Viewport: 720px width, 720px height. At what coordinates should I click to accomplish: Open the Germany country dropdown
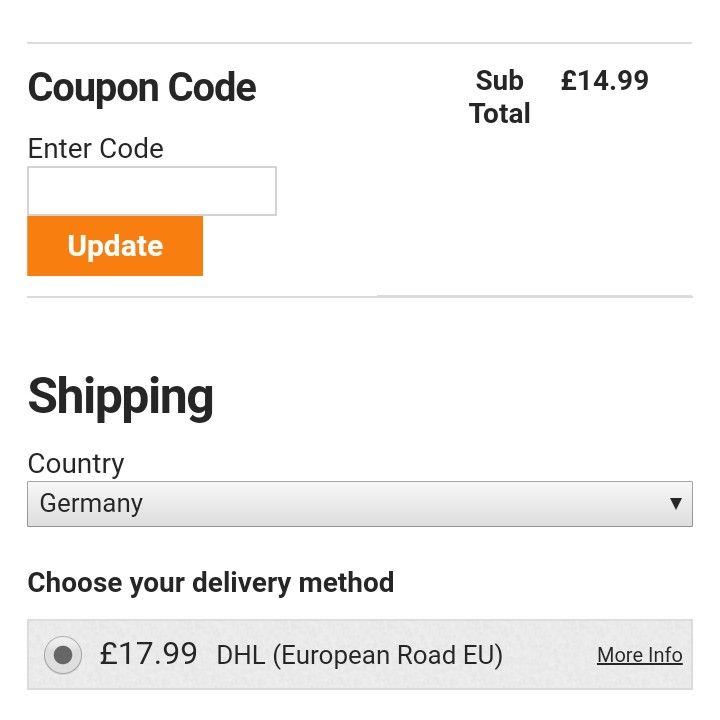pos(359,503)
